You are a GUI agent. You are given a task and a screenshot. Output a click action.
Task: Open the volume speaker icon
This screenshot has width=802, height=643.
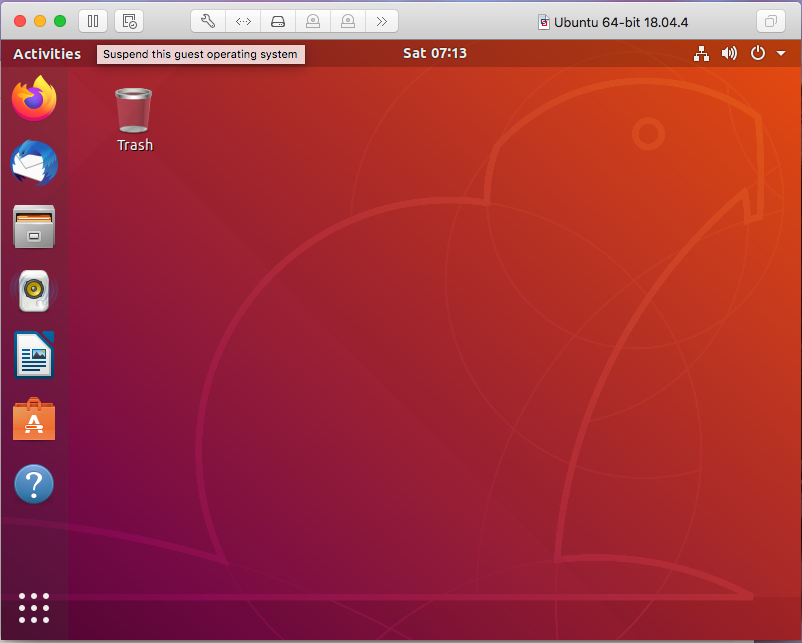tap(729, 53)
